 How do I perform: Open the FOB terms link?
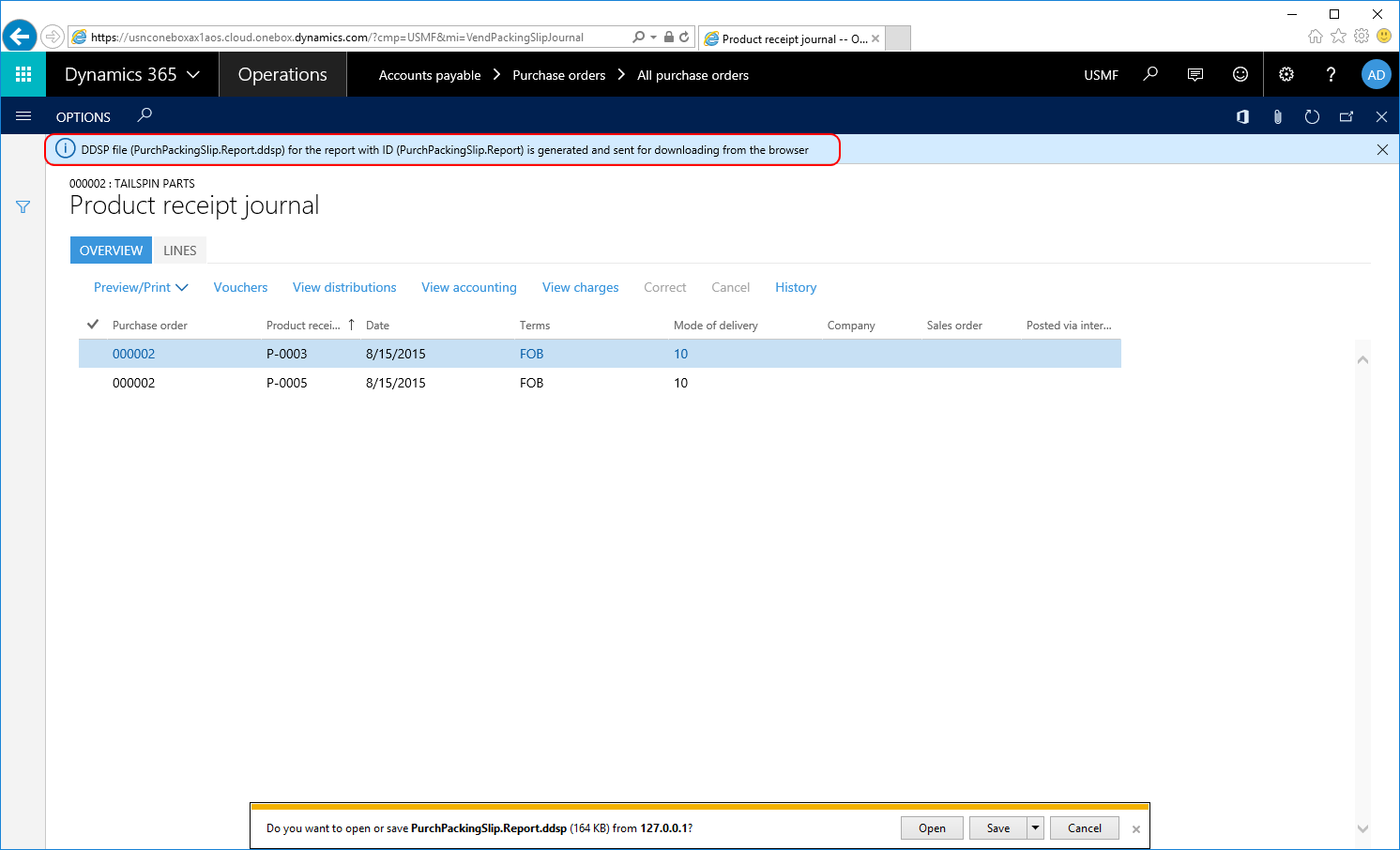[531, 354]
